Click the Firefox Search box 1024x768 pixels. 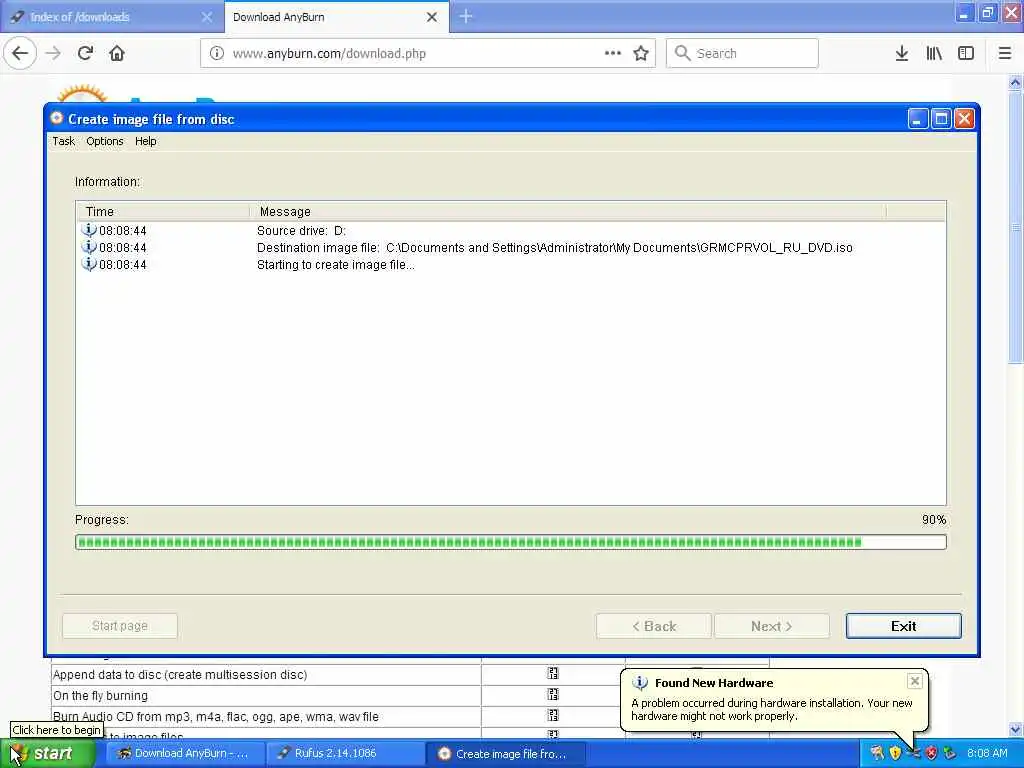click(x=742, y=54)
